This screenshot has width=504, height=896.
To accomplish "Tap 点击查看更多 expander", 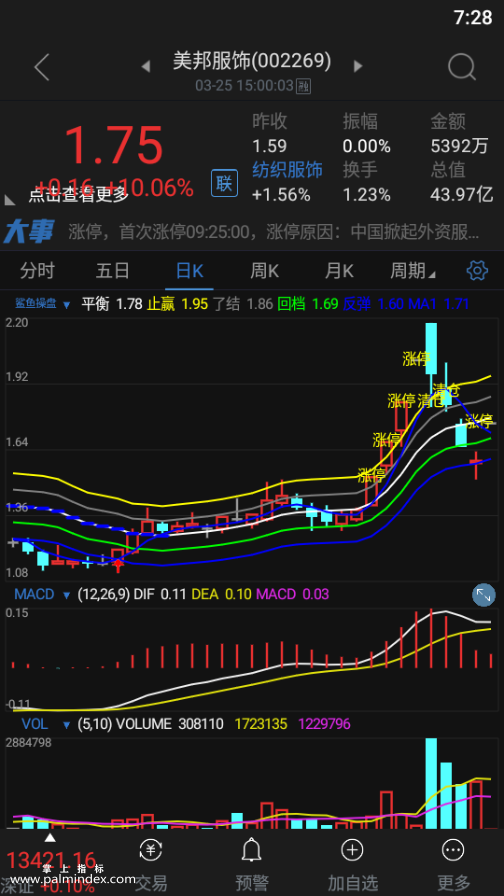I will coord(79,195).
